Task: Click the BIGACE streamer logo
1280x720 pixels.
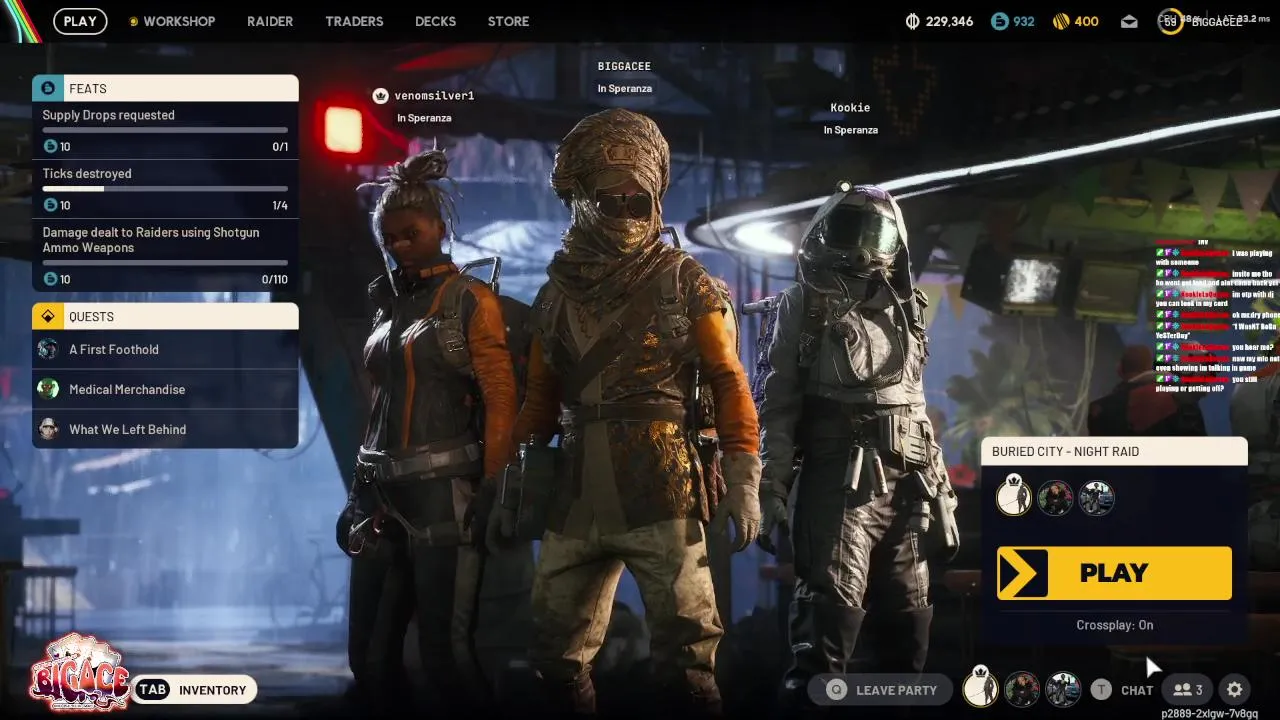Action: pos(78,672)
